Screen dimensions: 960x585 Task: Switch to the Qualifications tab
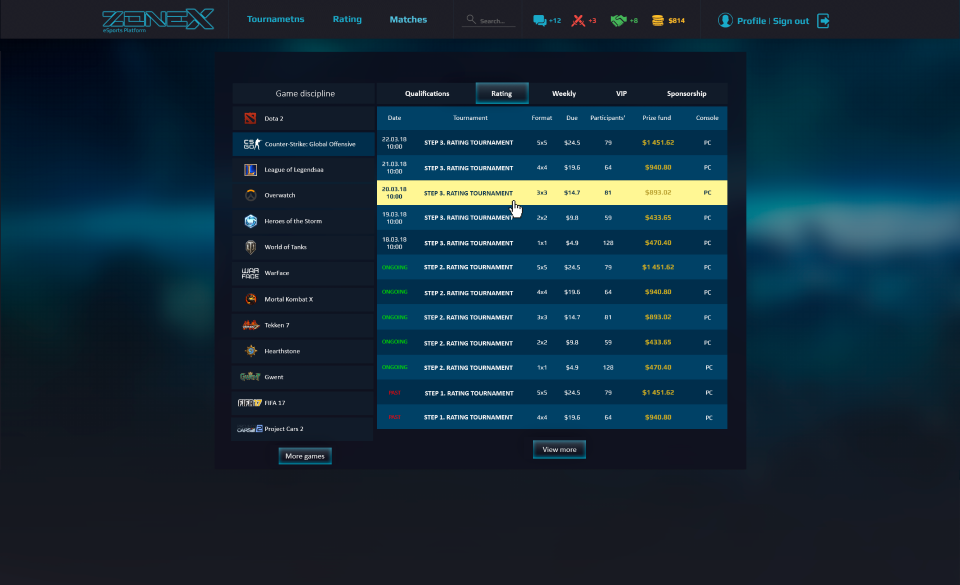427,94
